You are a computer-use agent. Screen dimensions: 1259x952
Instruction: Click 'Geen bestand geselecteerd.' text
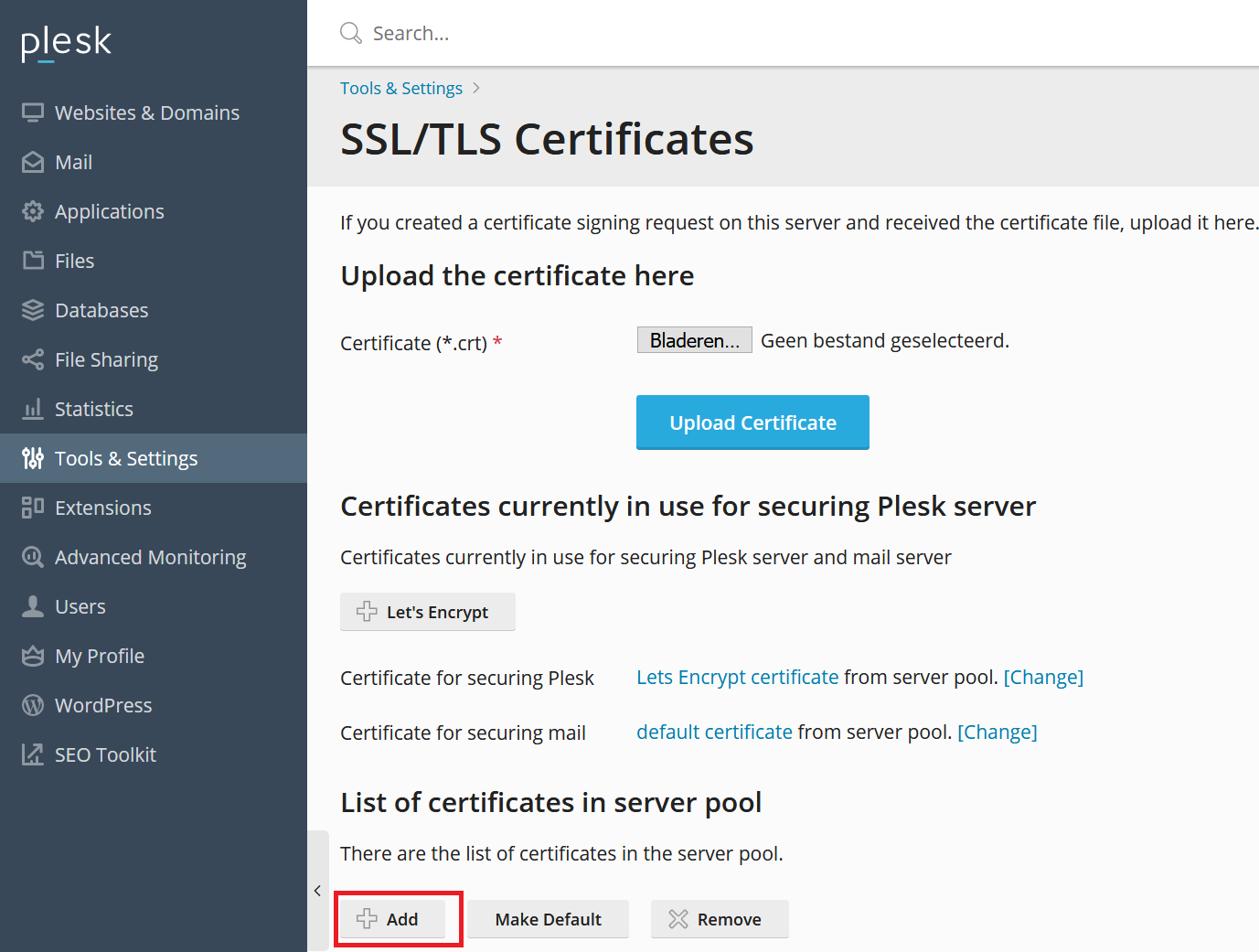pyautogui.click(x=885, y=341)
